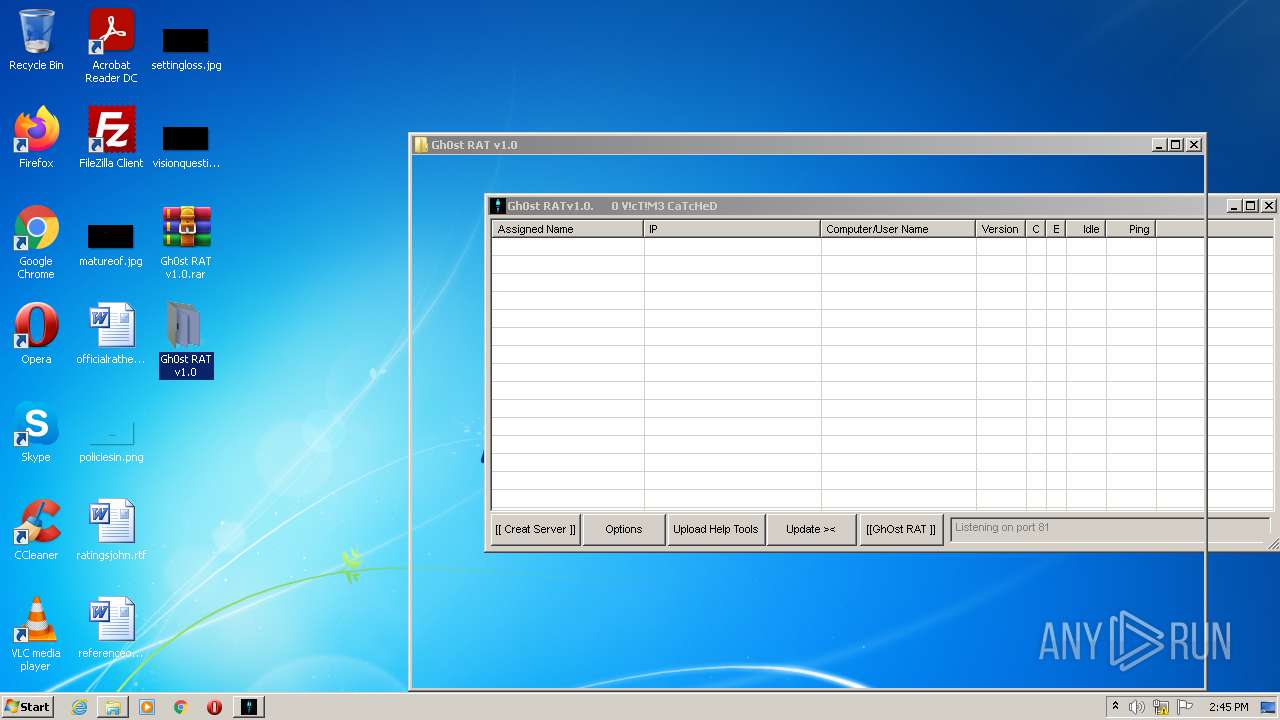The image size is (1280, 720).
Task: Select policiesin.png desktop file
Action: point(111,440)
